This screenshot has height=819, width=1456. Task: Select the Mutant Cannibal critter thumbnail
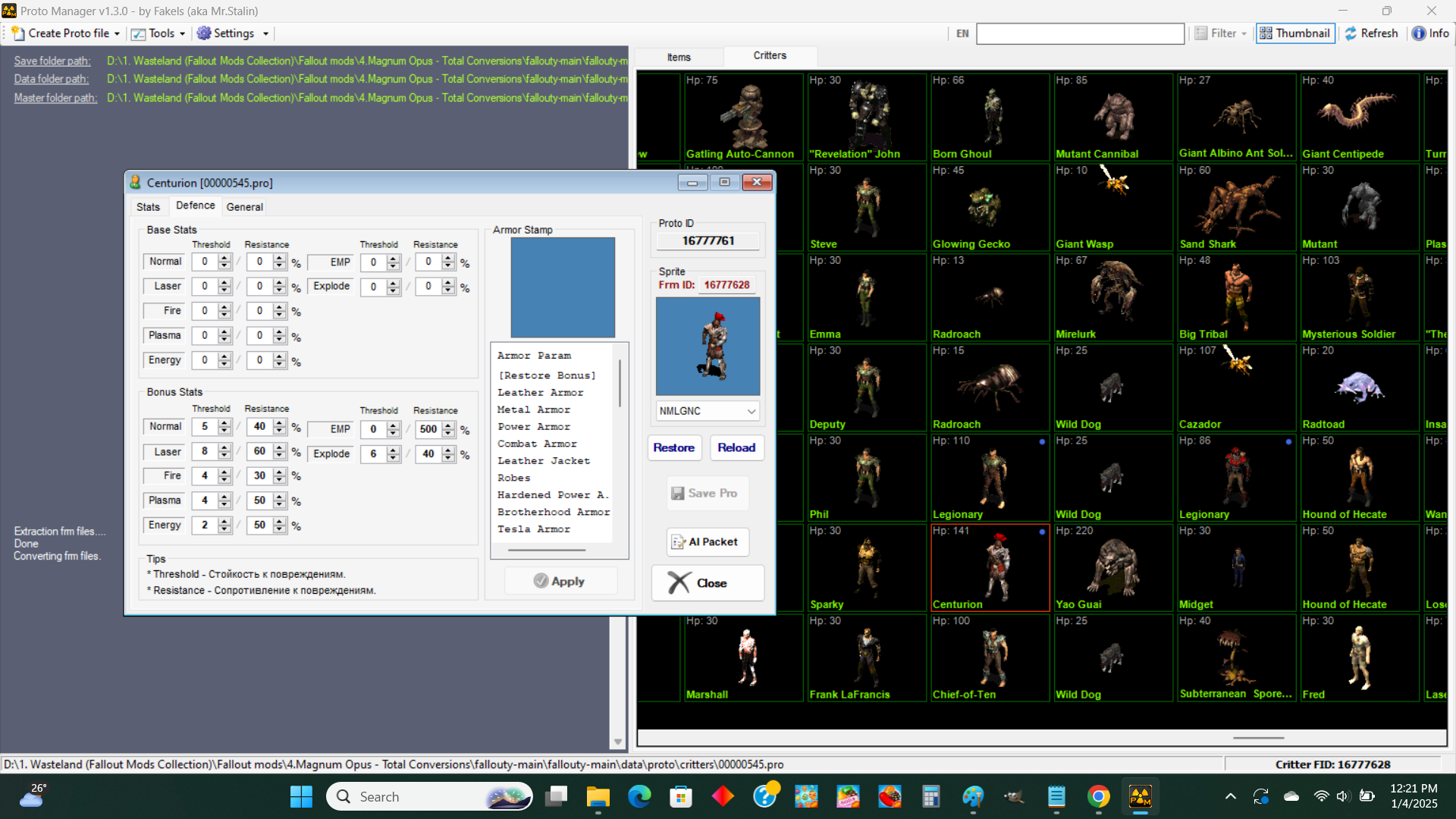[x=1112, y=117]
